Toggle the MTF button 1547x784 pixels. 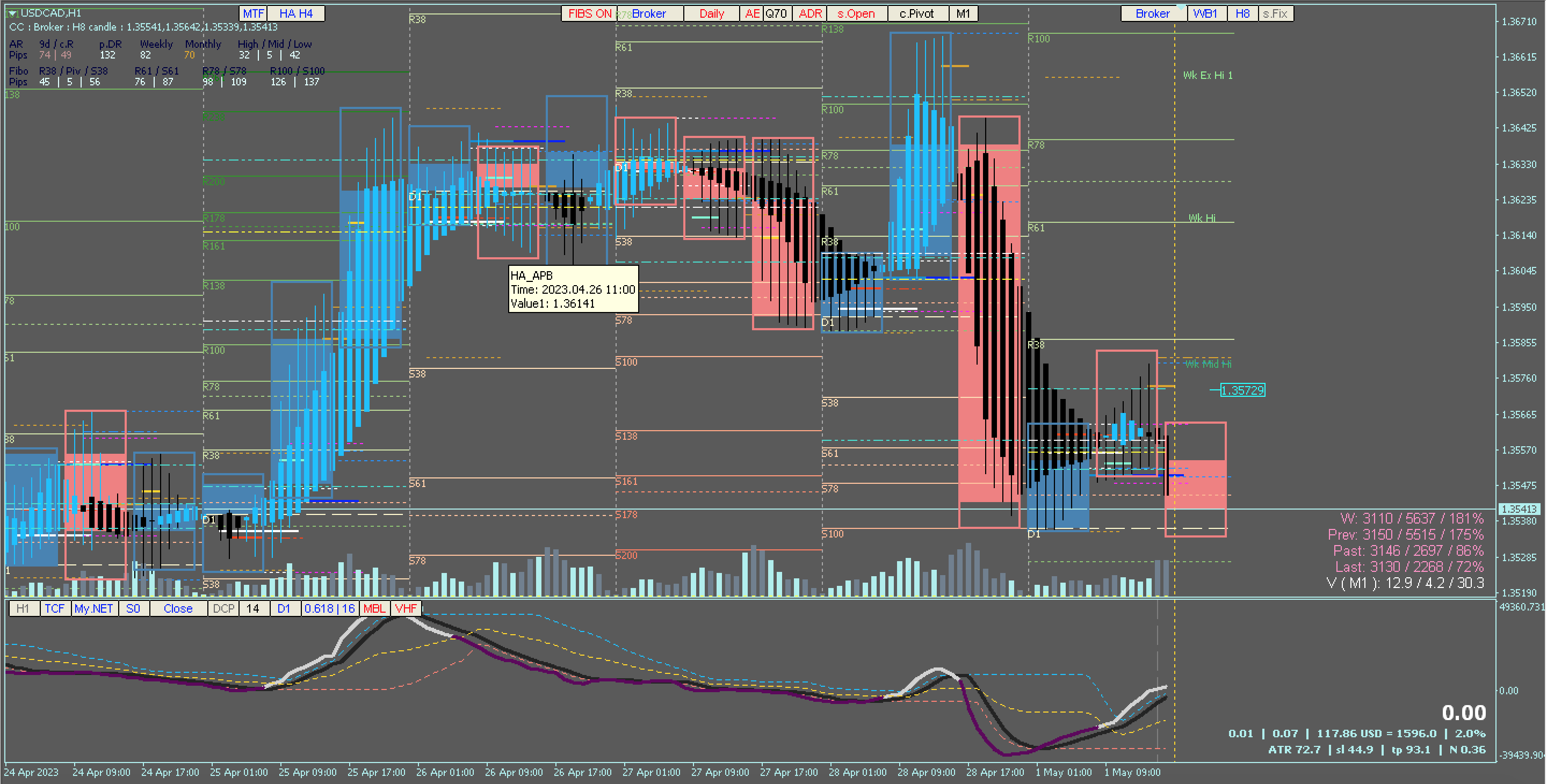(x=253, y=14)
